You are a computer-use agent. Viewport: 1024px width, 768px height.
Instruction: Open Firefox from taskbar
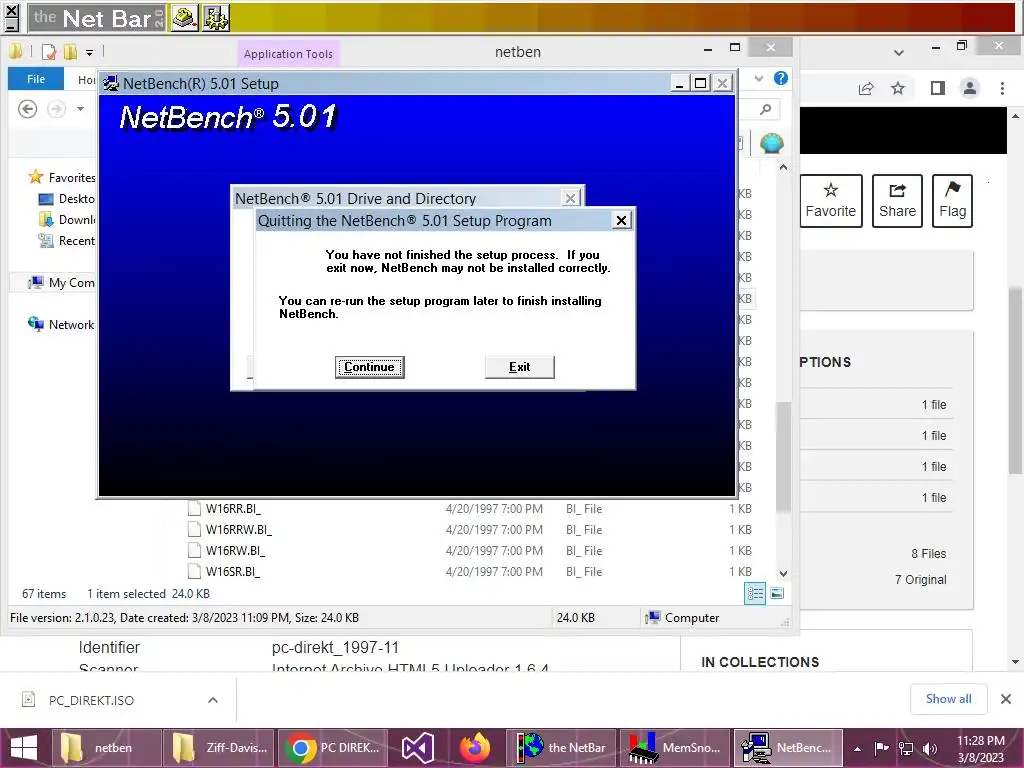tap(475, 748)
